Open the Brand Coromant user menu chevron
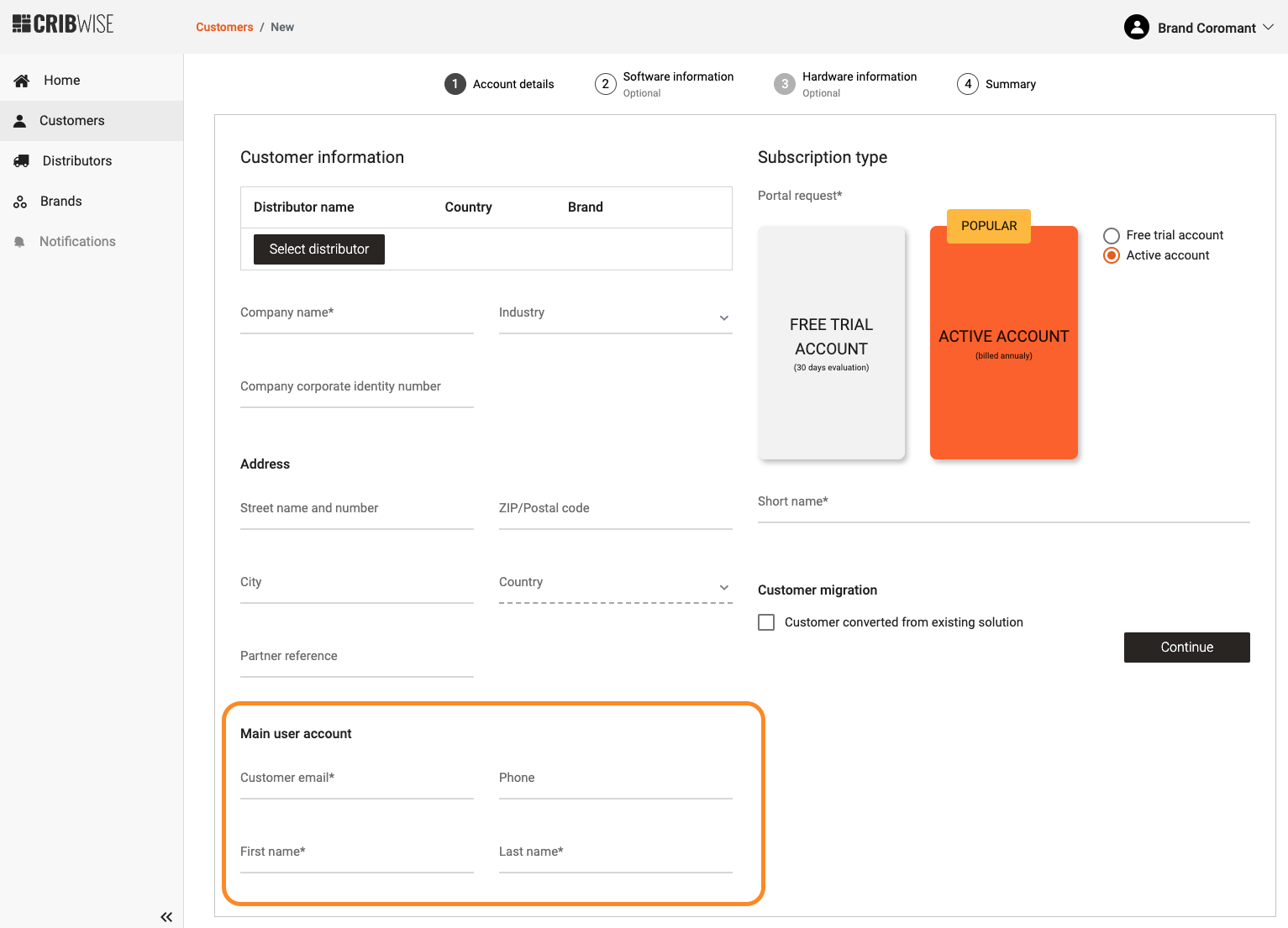Image resolution: width=1288 pixels, height=928 pixels. coord(1269,28)
